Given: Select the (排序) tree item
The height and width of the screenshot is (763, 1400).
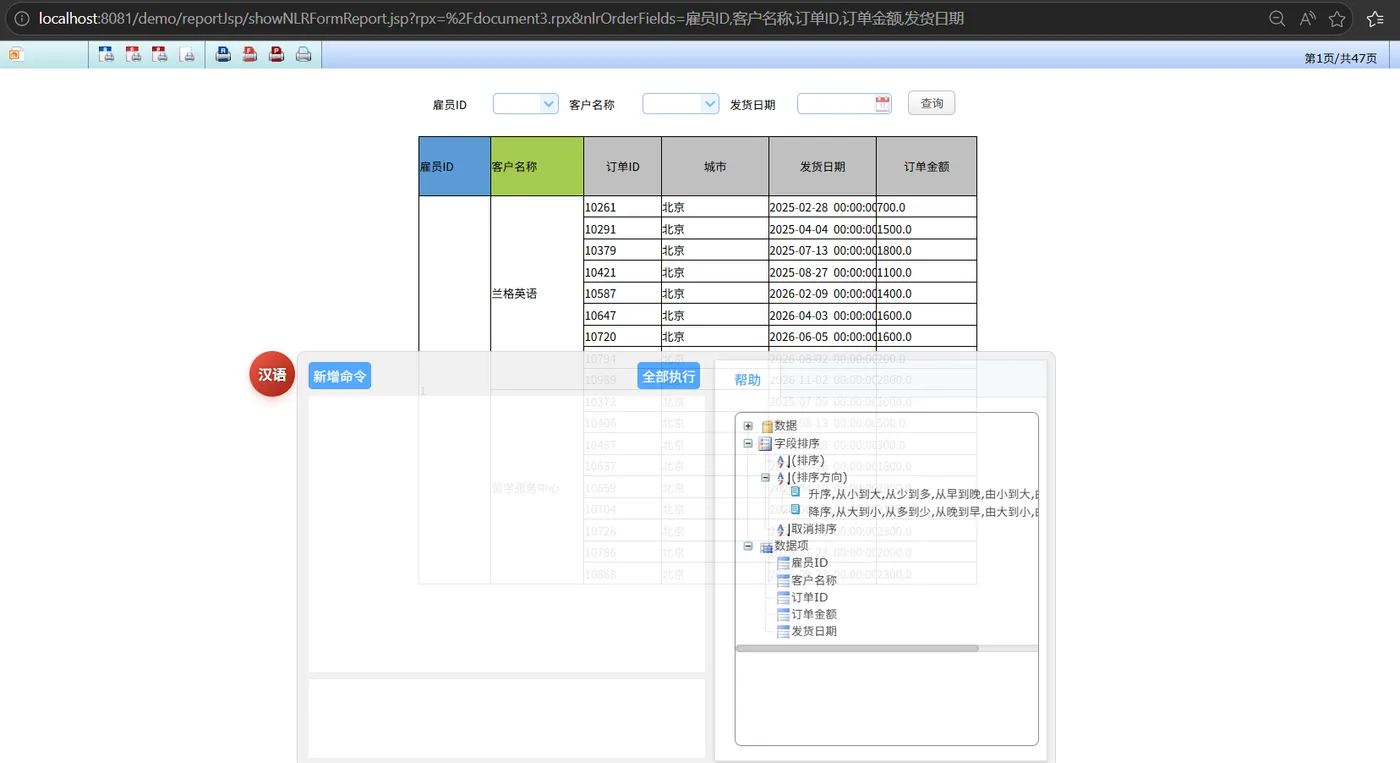Looking at the screenshot, I should click(806, 460).
